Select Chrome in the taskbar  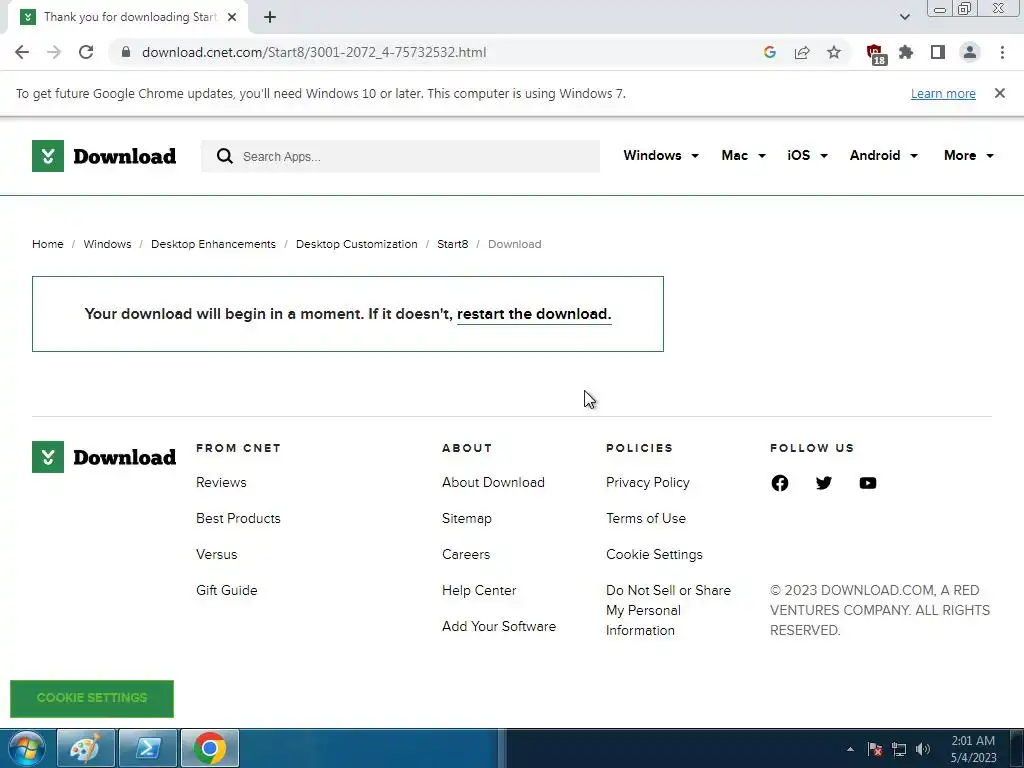coord(210,748)
